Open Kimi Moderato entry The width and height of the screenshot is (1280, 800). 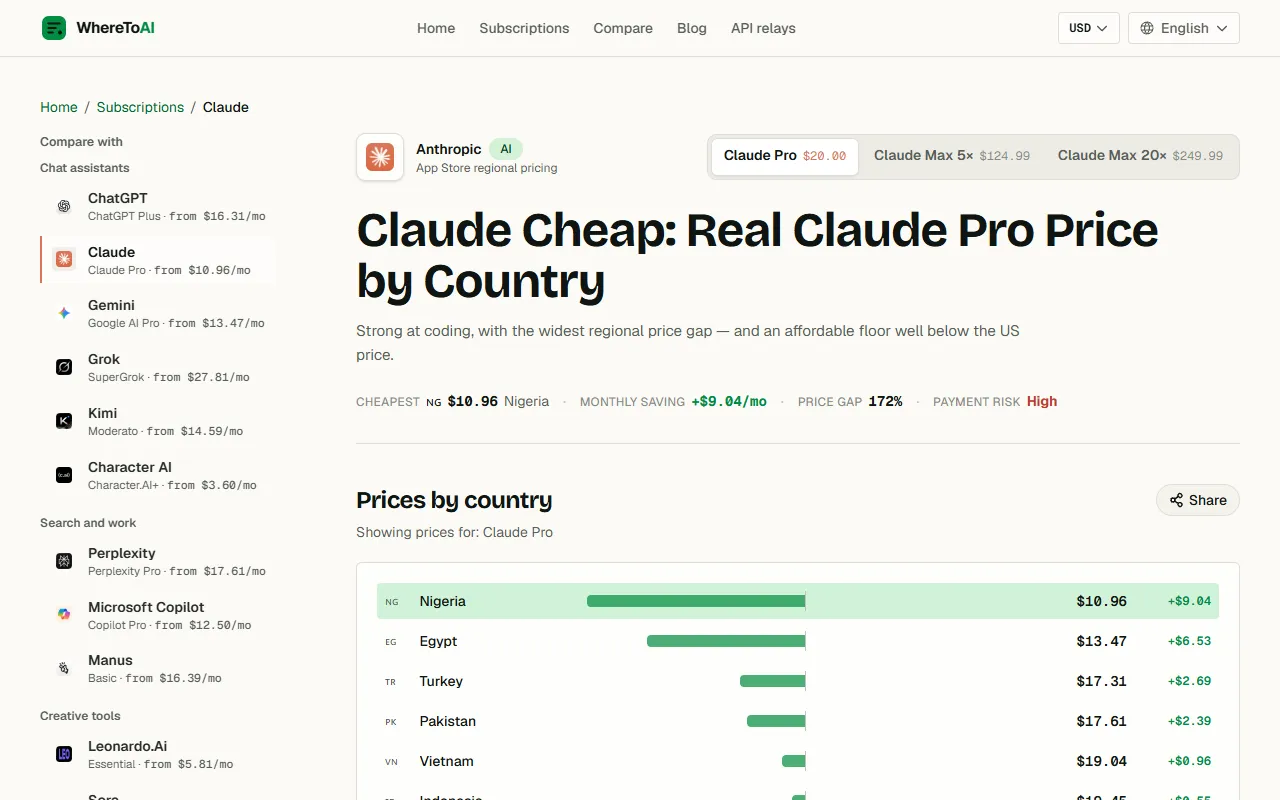point(158,421)
